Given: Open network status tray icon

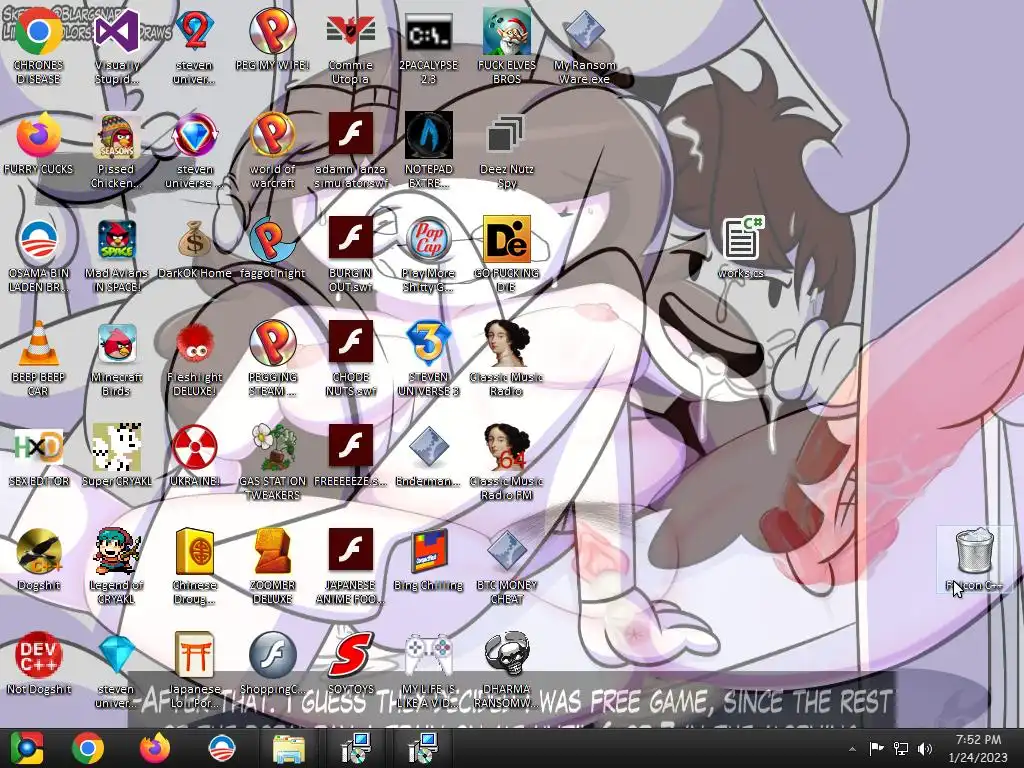Looking at the screenshot, I should pos(901,748).
